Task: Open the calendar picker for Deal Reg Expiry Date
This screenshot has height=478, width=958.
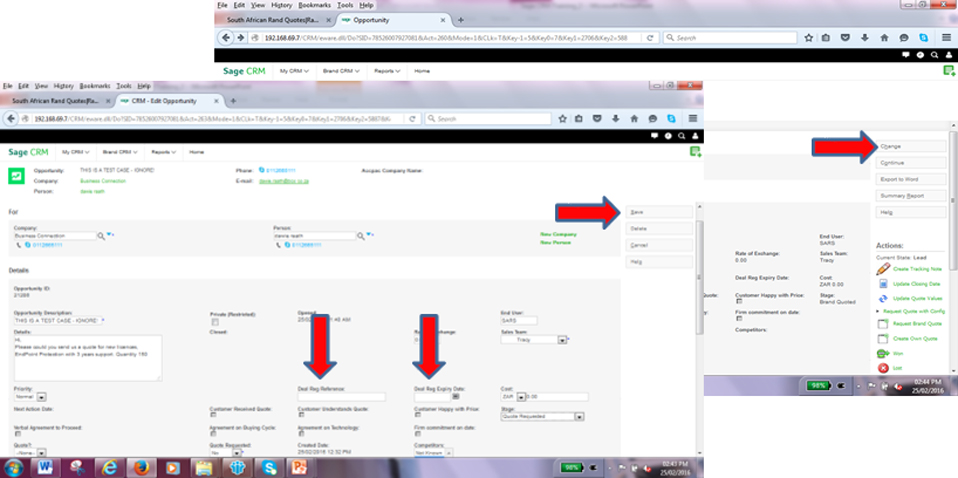Action: coord(456,397)
